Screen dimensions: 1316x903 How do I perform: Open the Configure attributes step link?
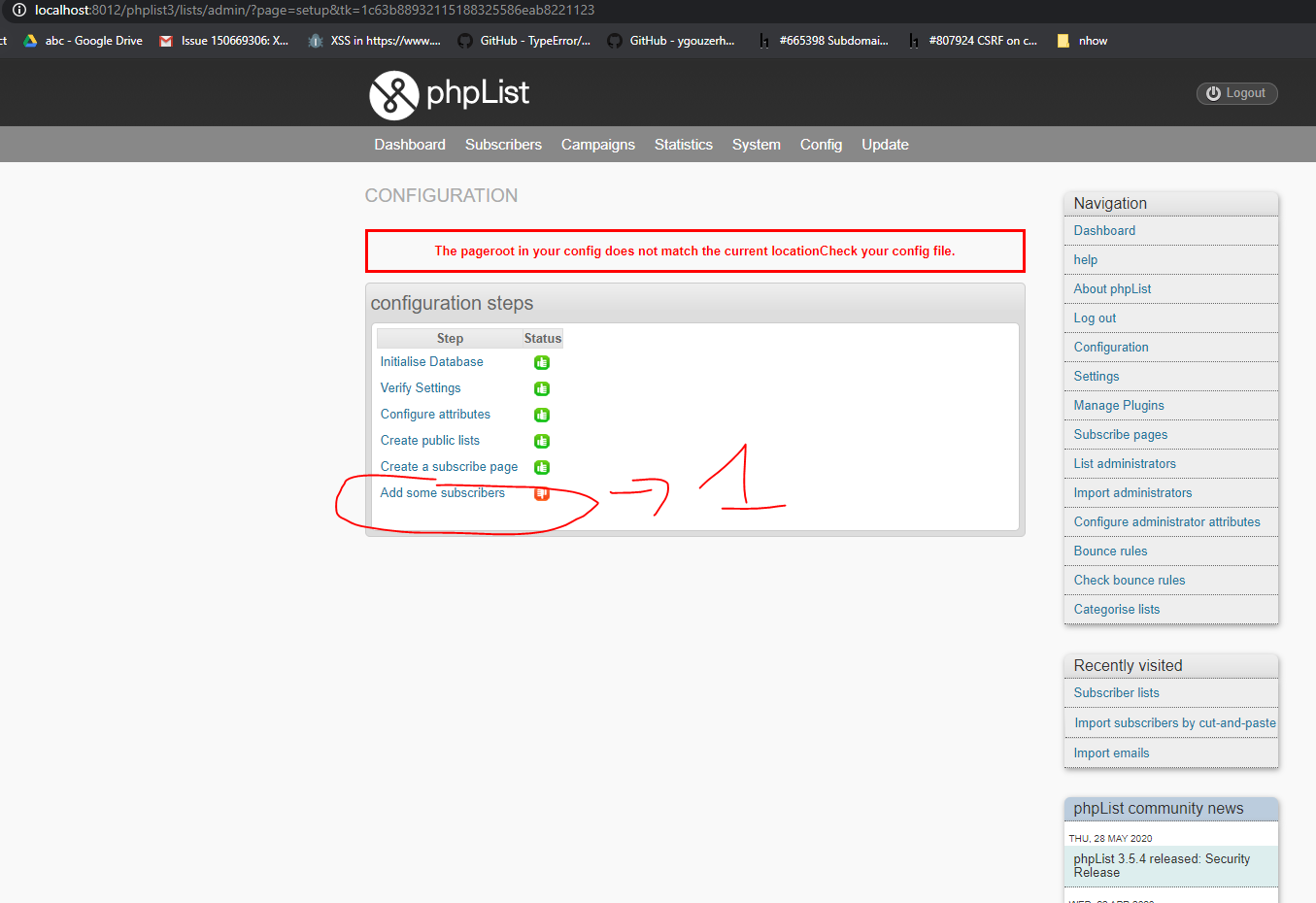pos(435,415)
